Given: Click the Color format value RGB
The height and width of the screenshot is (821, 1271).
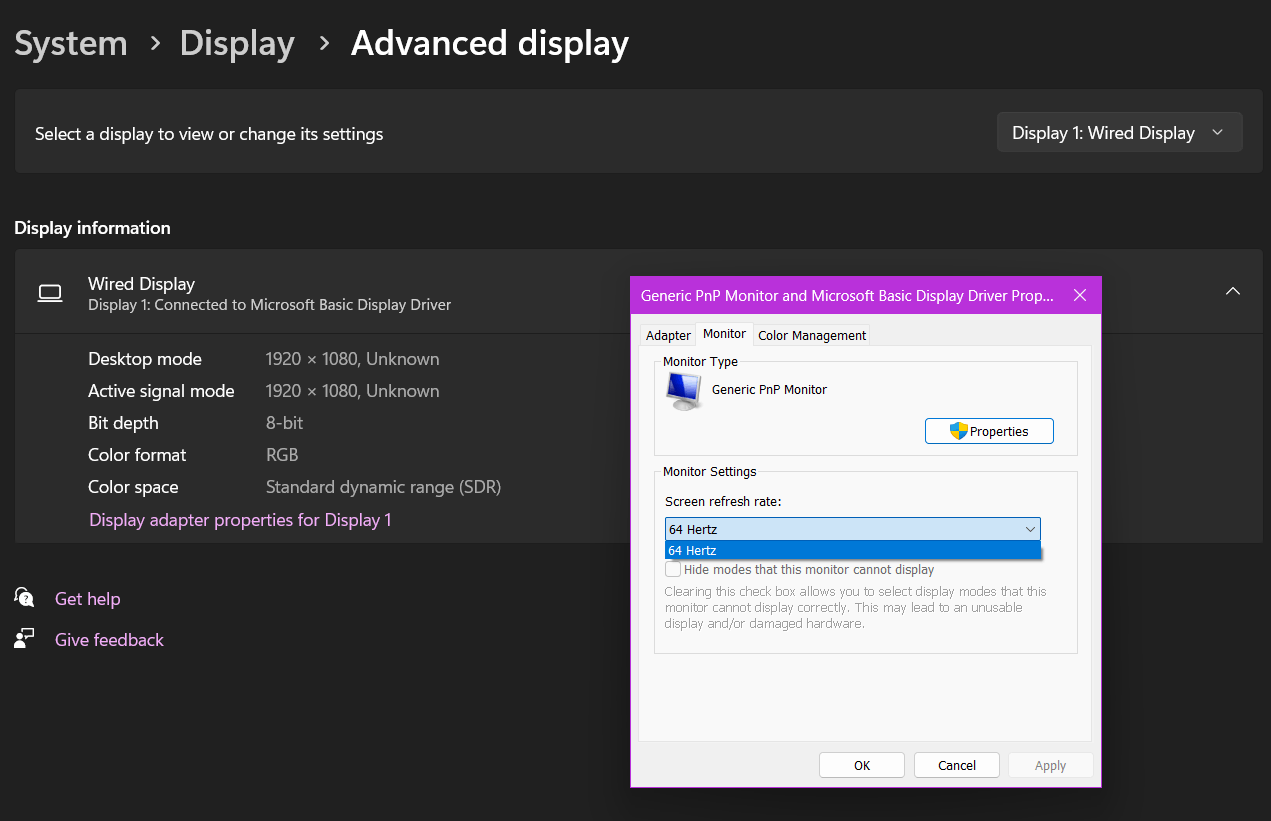Looking at the screenshot, I should (282, 455).
